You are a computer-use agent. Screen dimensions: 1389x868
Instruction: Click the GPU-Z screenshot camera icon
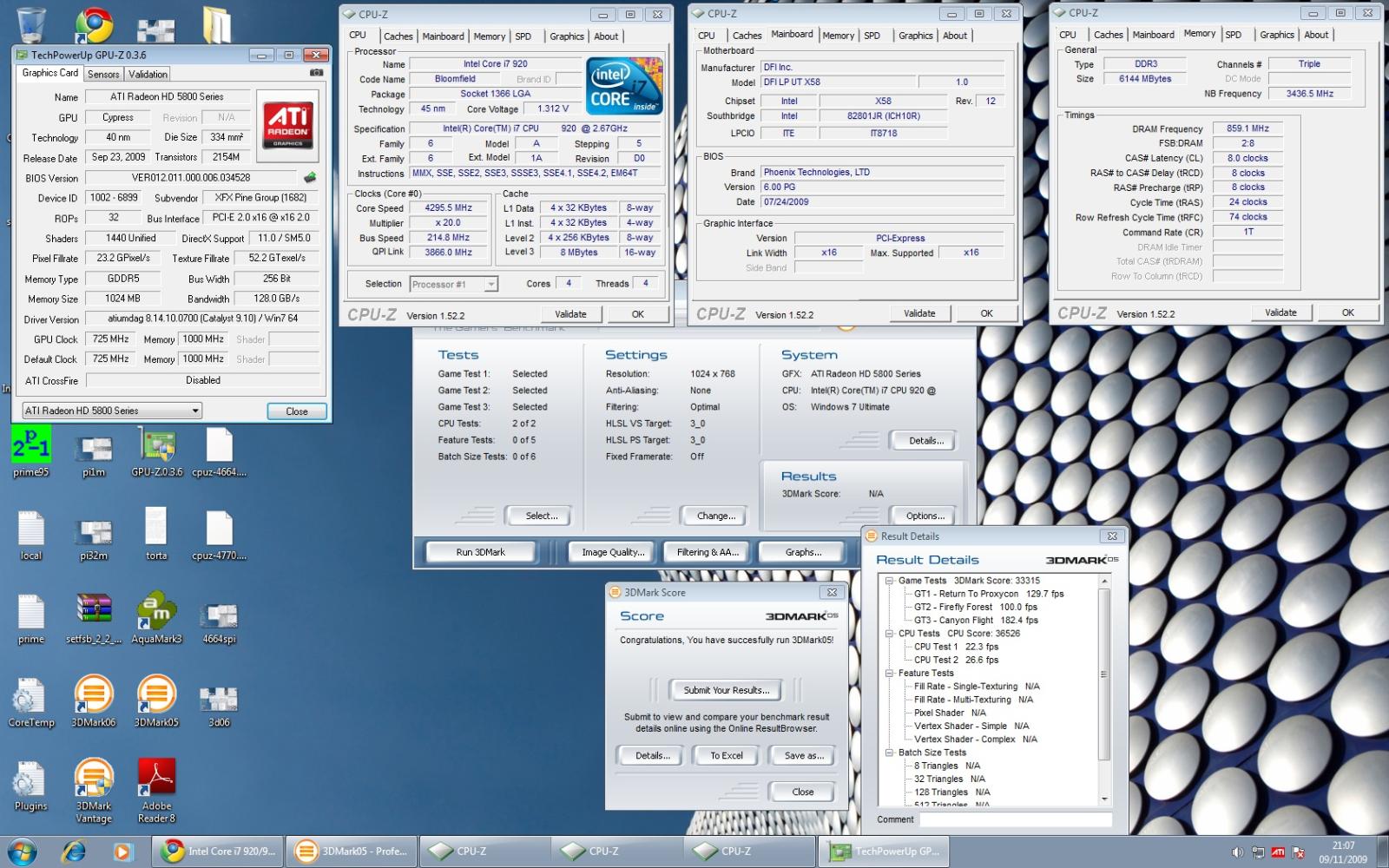tap(317, 73)
